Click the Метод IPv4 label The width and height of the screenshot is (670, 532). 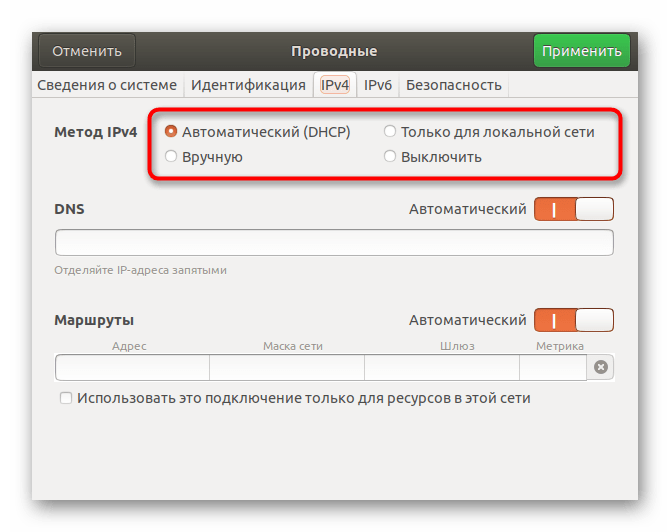[95, 132]
